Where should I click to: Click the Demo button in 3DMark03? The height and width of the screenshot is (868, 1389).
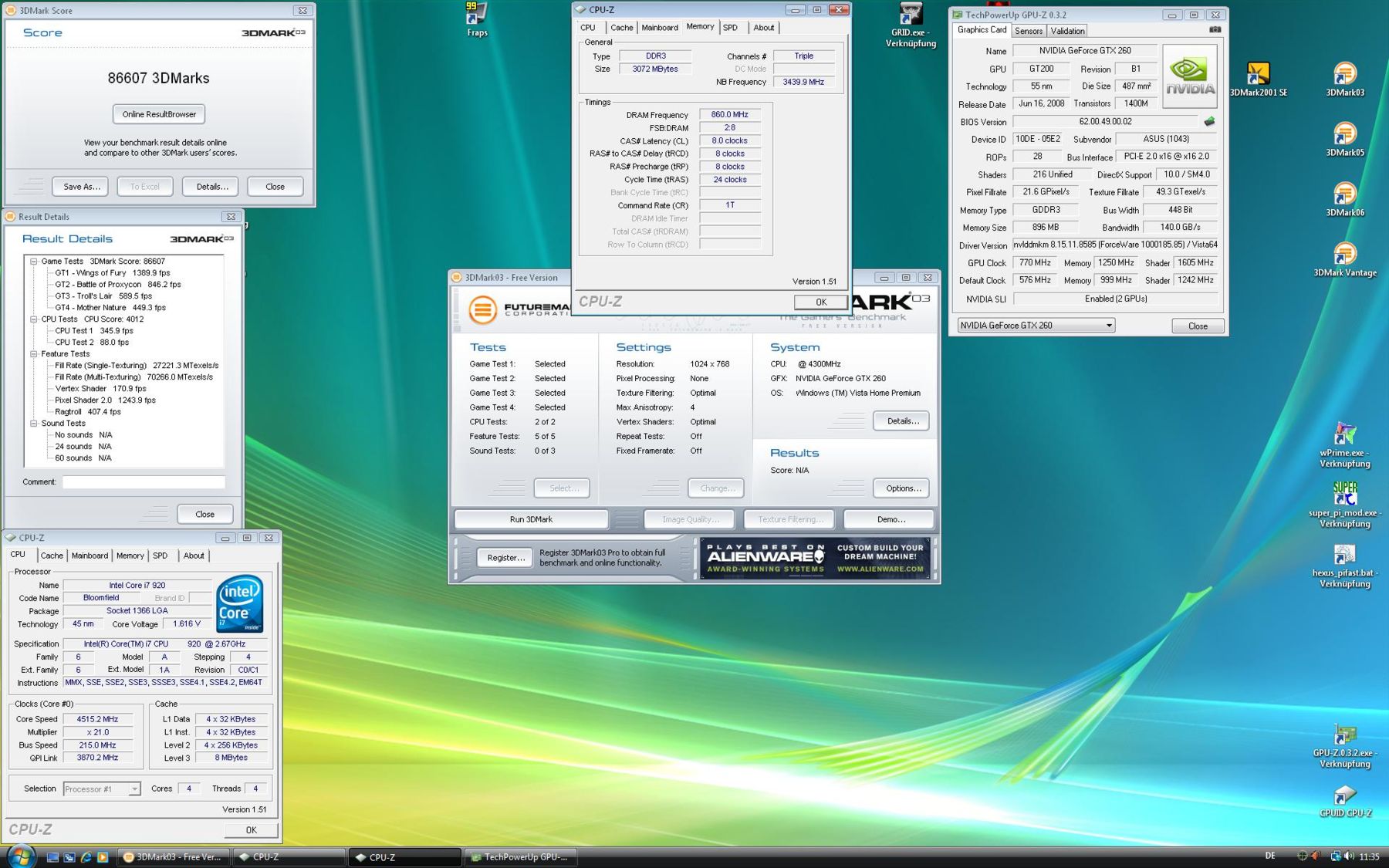point(891,519)
